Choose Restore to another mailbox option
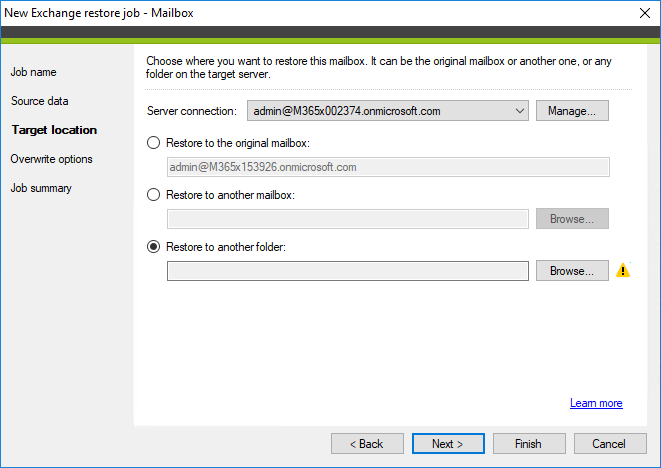The width and height of the screenshot is (661, 468). [153, 195]
